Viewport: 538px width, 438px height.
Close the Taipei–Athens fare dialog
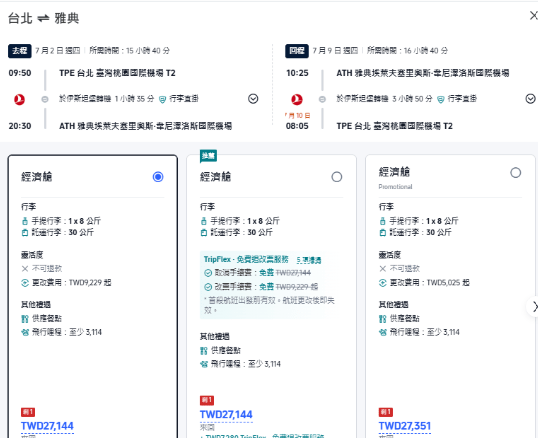(x=533, y=15)
